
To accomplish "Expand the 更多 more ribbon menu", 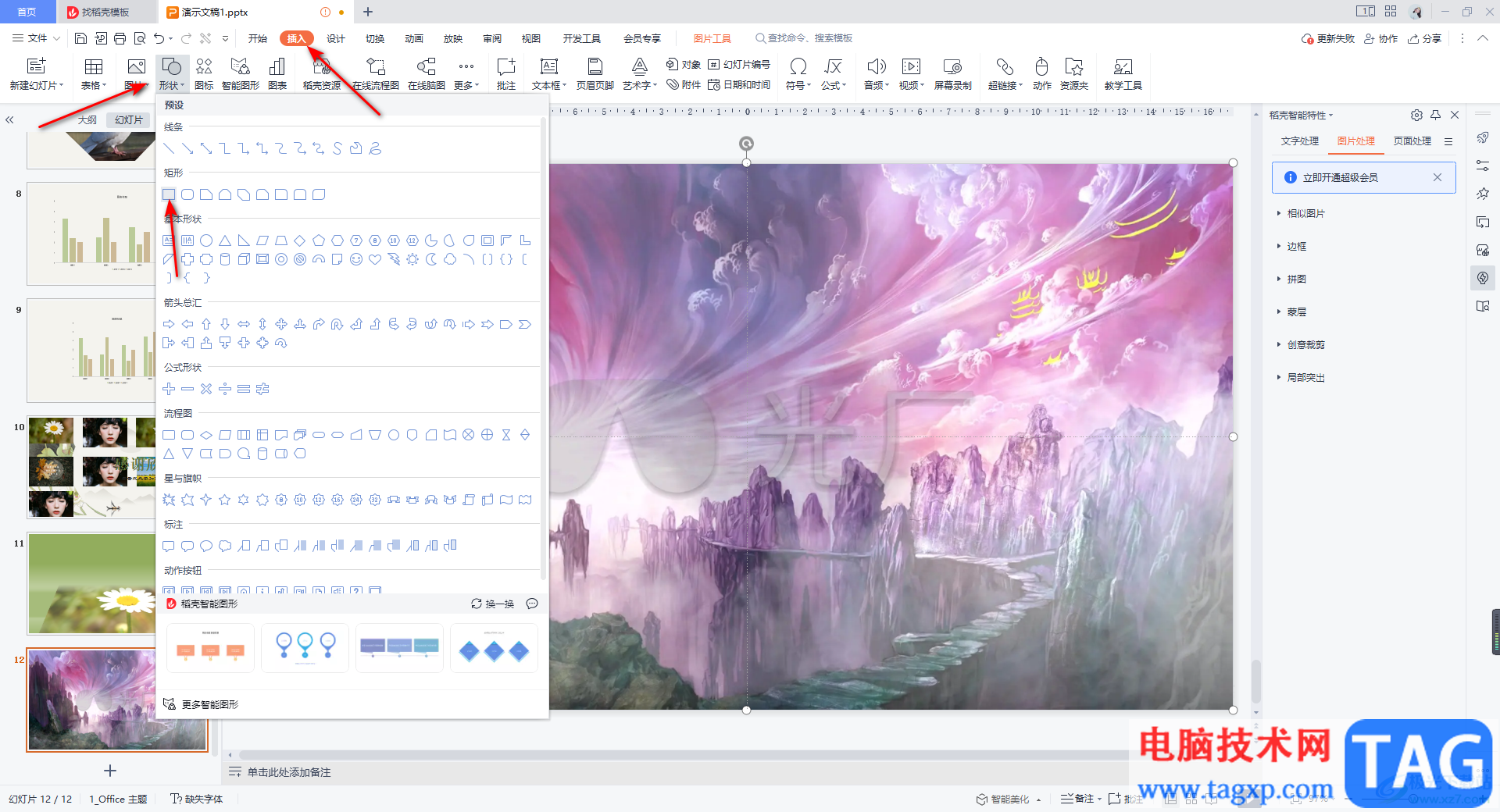I will (466, 74).
